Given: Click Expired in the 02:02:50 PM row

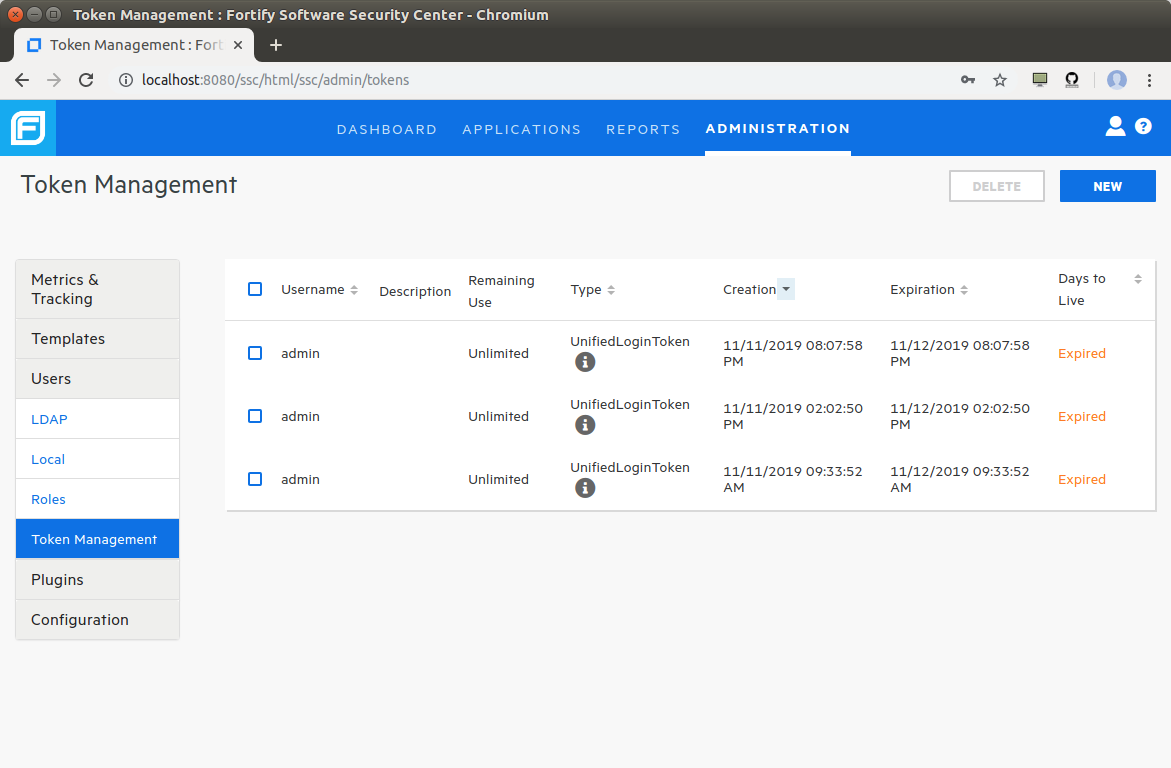Looking at the screenshot, I should [1081, 416].
